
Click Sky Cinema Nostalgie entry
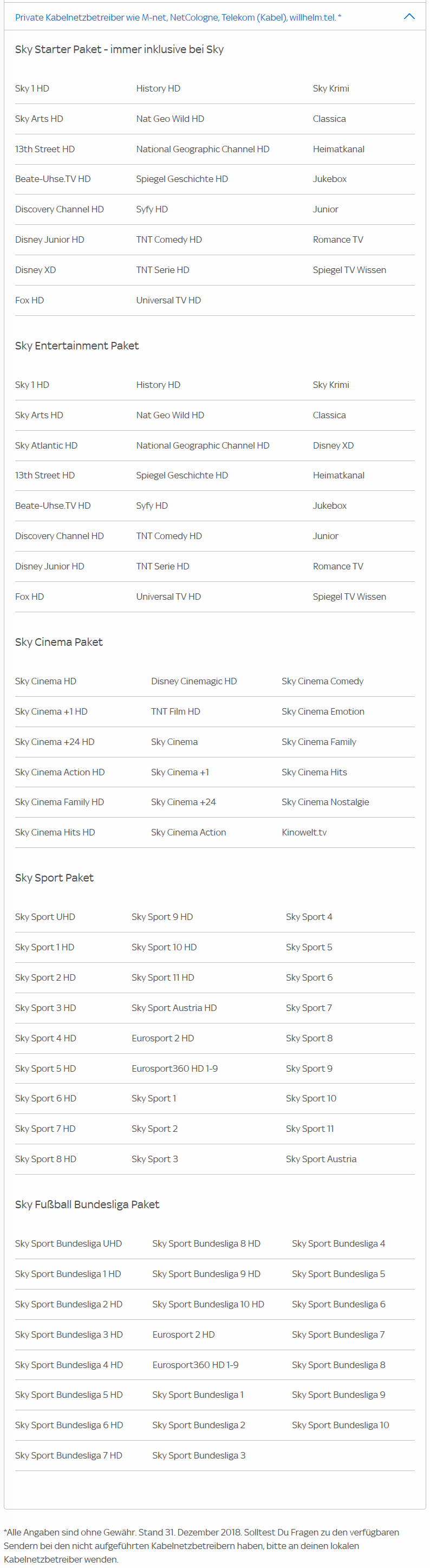pyautogui.click(x=325, y=802)
